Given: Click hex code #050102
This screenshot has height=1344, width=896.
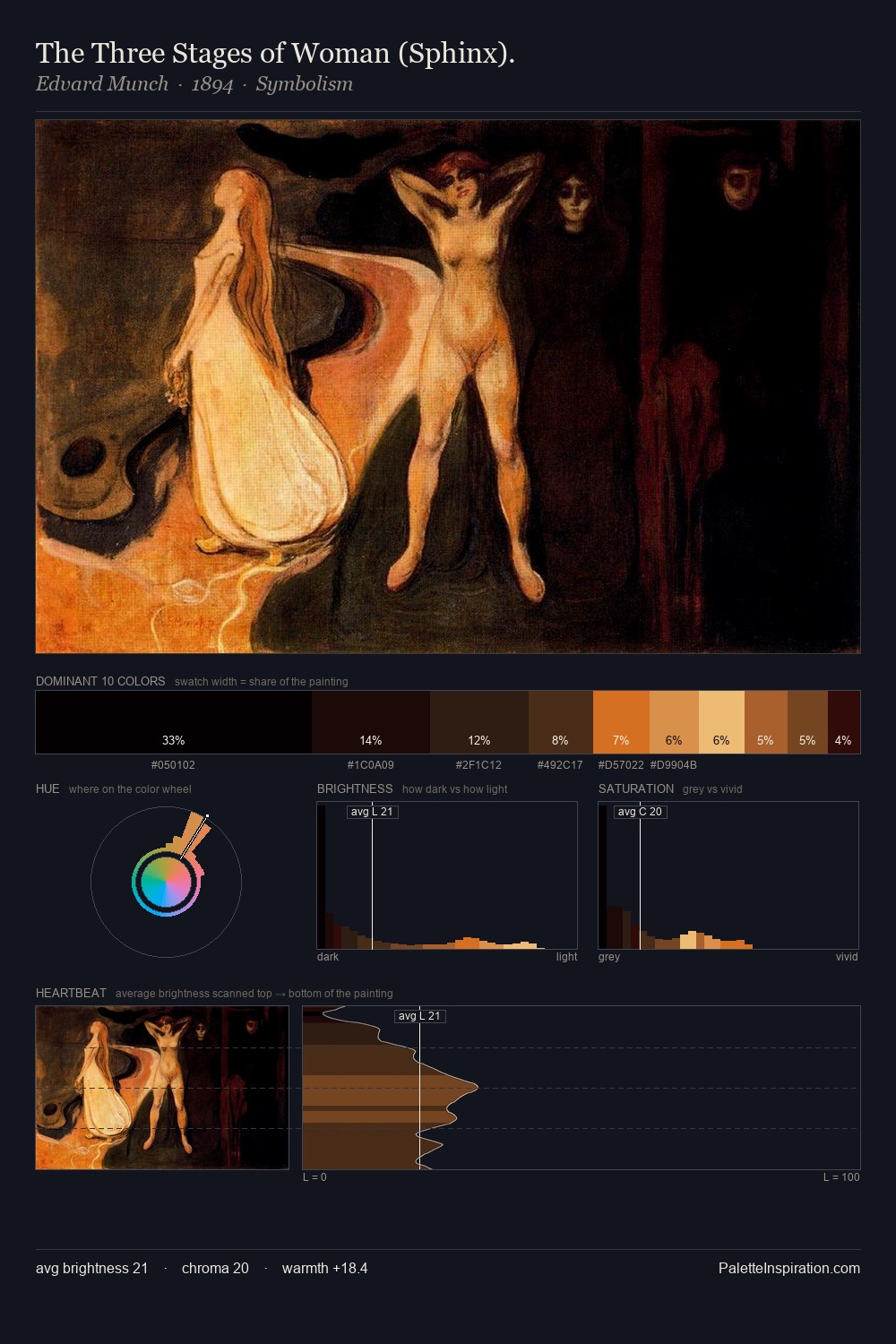Looking at the screenshot, I should 174,765.
